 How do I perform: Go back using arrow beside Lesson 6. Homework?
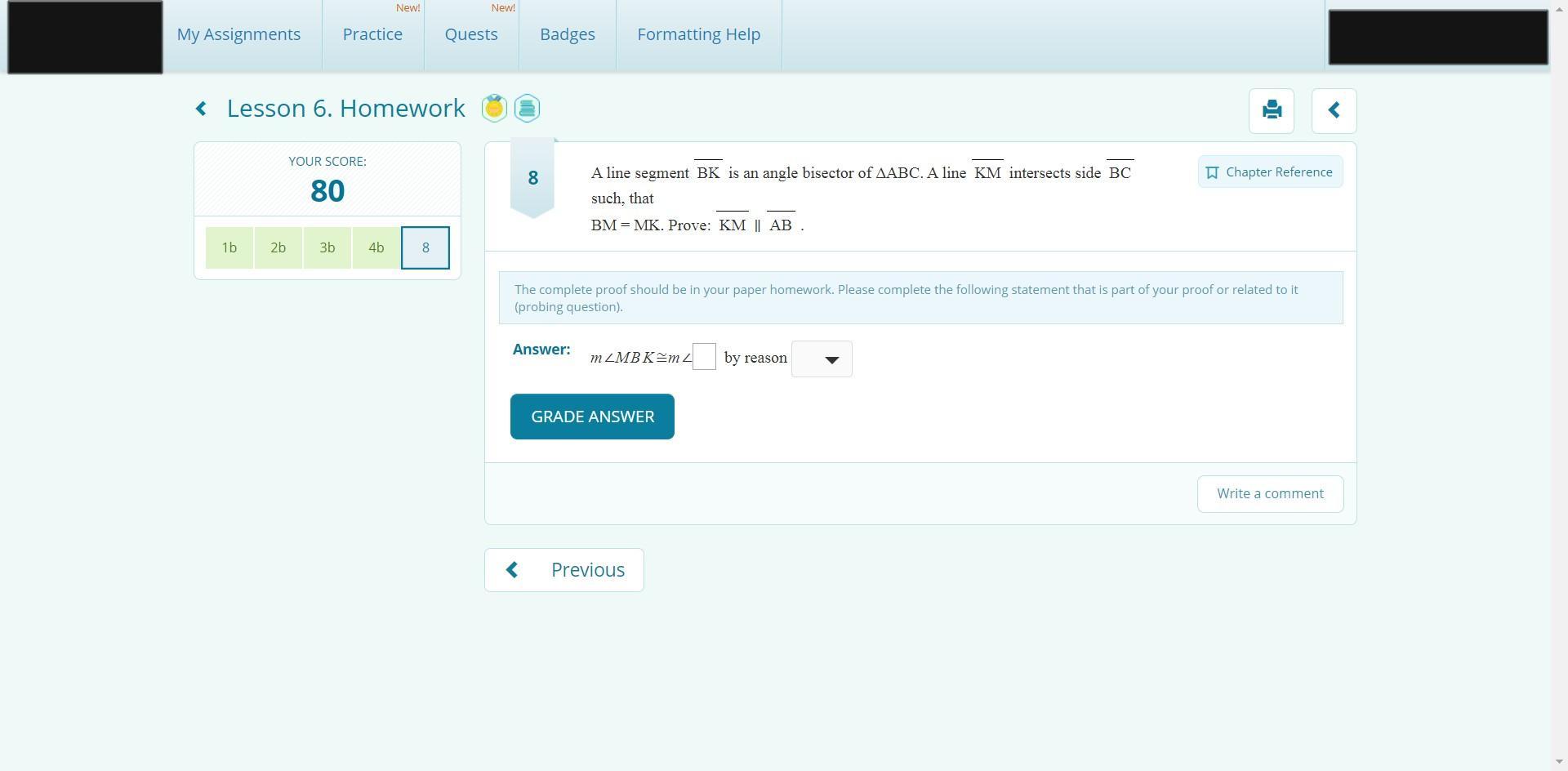[x=201, y=109]
